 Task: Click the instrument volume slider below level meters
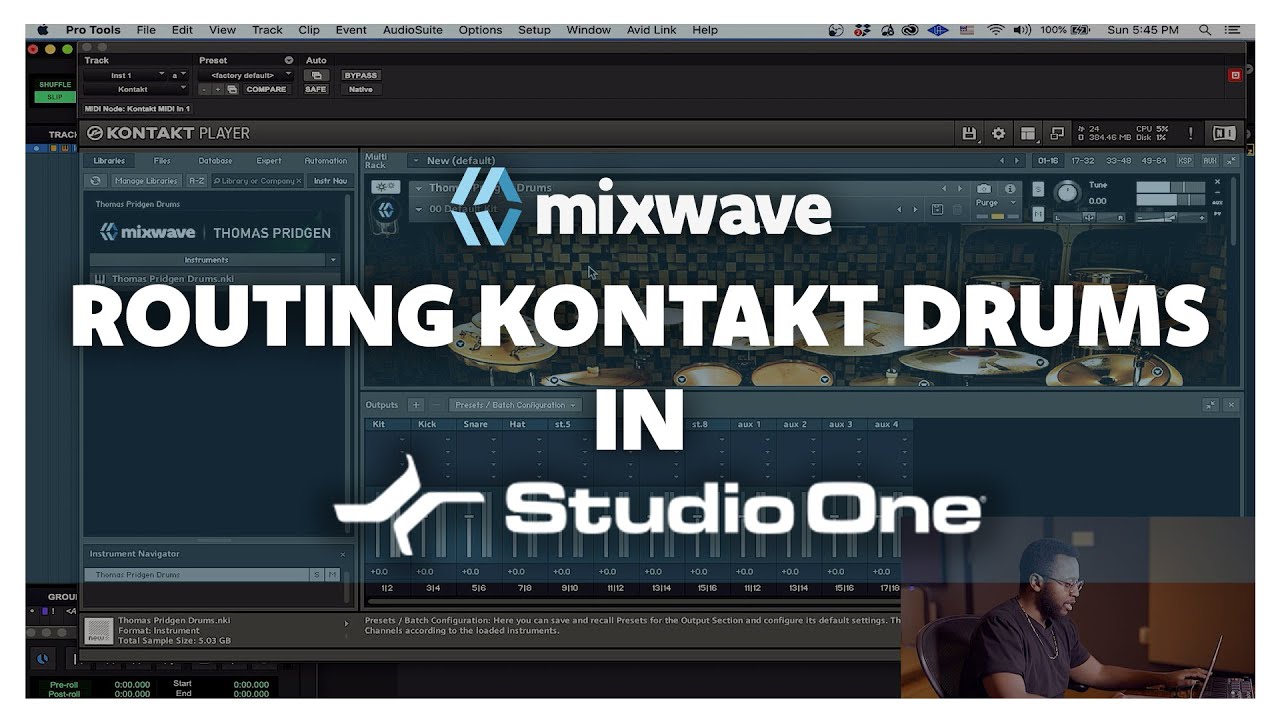[x=1172, y=216]
